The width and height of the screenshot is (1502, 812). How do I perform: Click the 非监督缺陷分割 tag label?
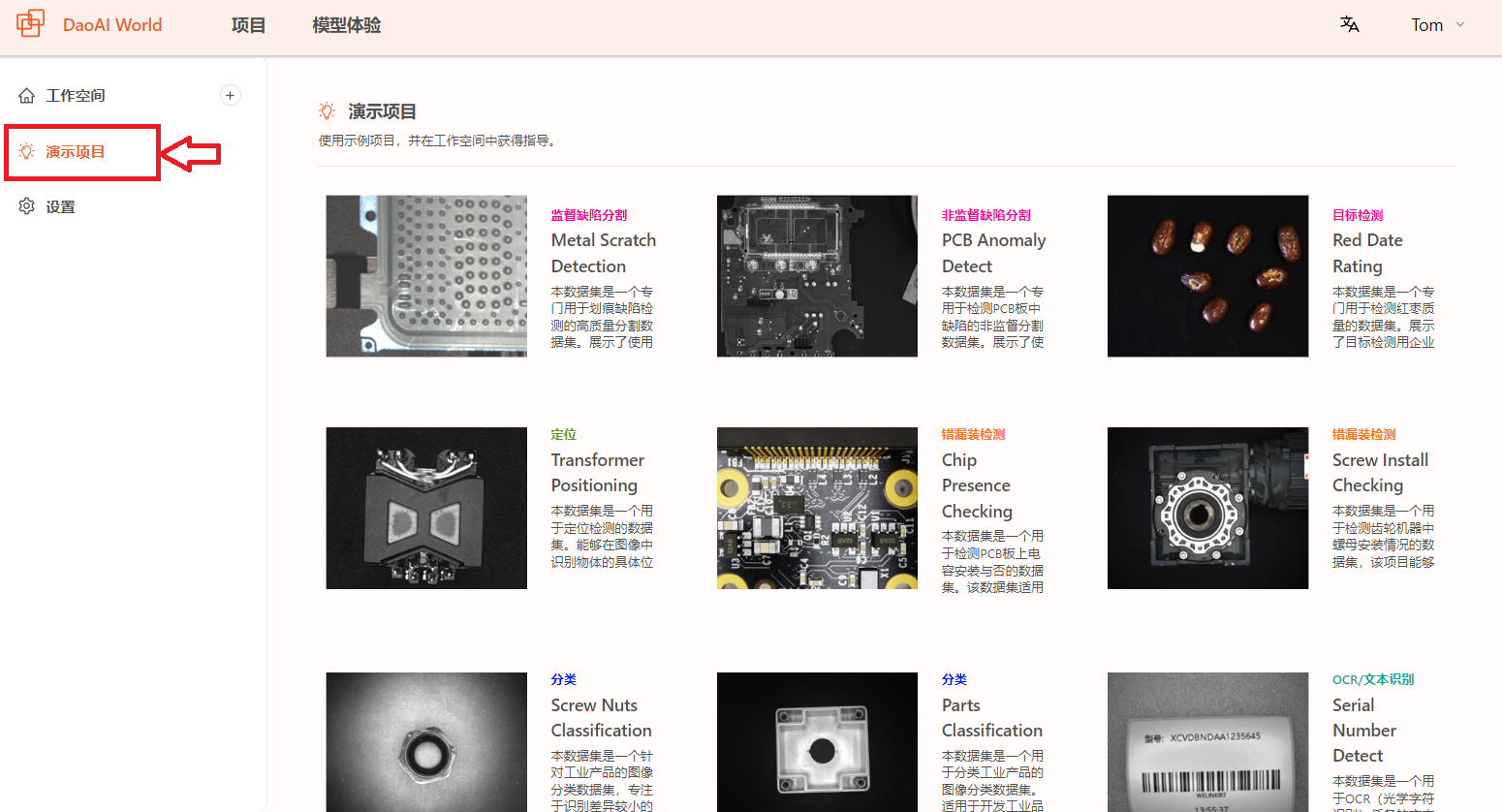(x=986, y=215)
